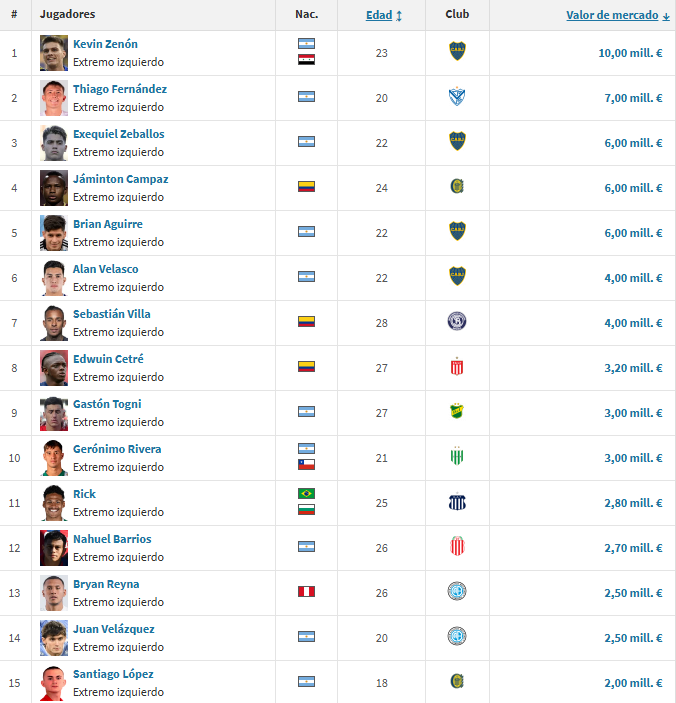Click Peru flag in Bryan Reyna row
Image resolution: width=676 pixels, height=703 pixels.
307,592
